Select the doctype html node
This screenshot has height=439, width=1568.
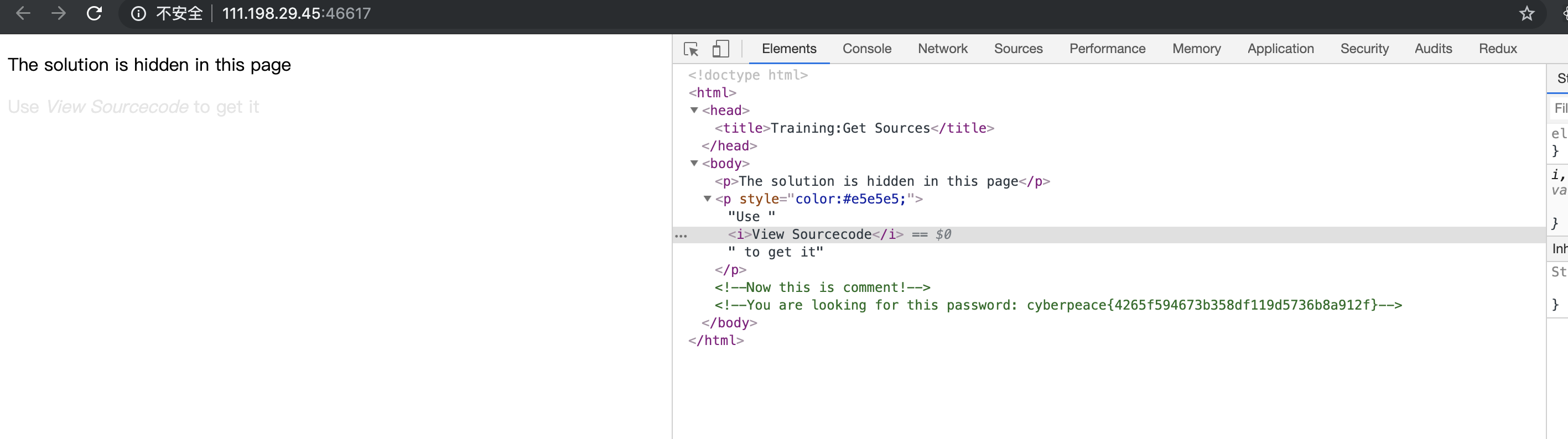click(x=747, y=75)
